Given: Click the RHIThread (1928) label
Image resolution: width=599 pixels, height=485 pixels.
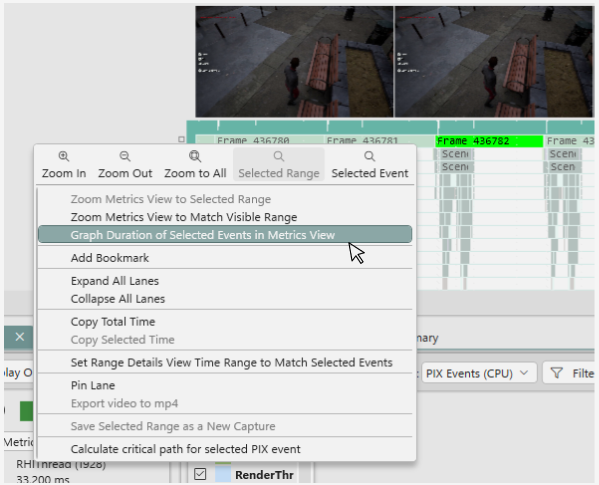Looking at the screenshot, I should point(61,464).
